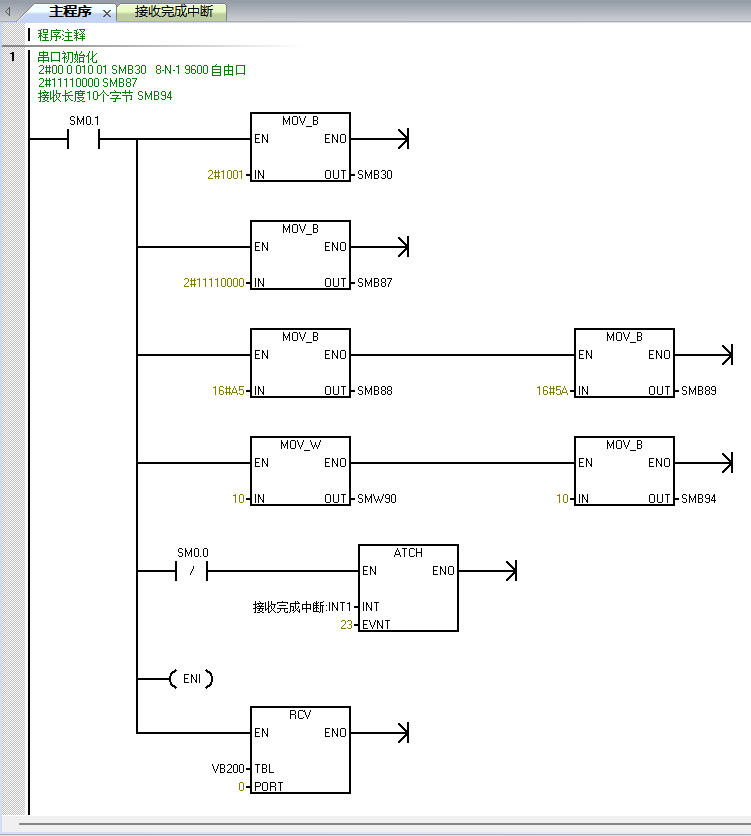Open the 接收完成中断 tab
The width and height of the screenshot is (751, 836).
172,13
